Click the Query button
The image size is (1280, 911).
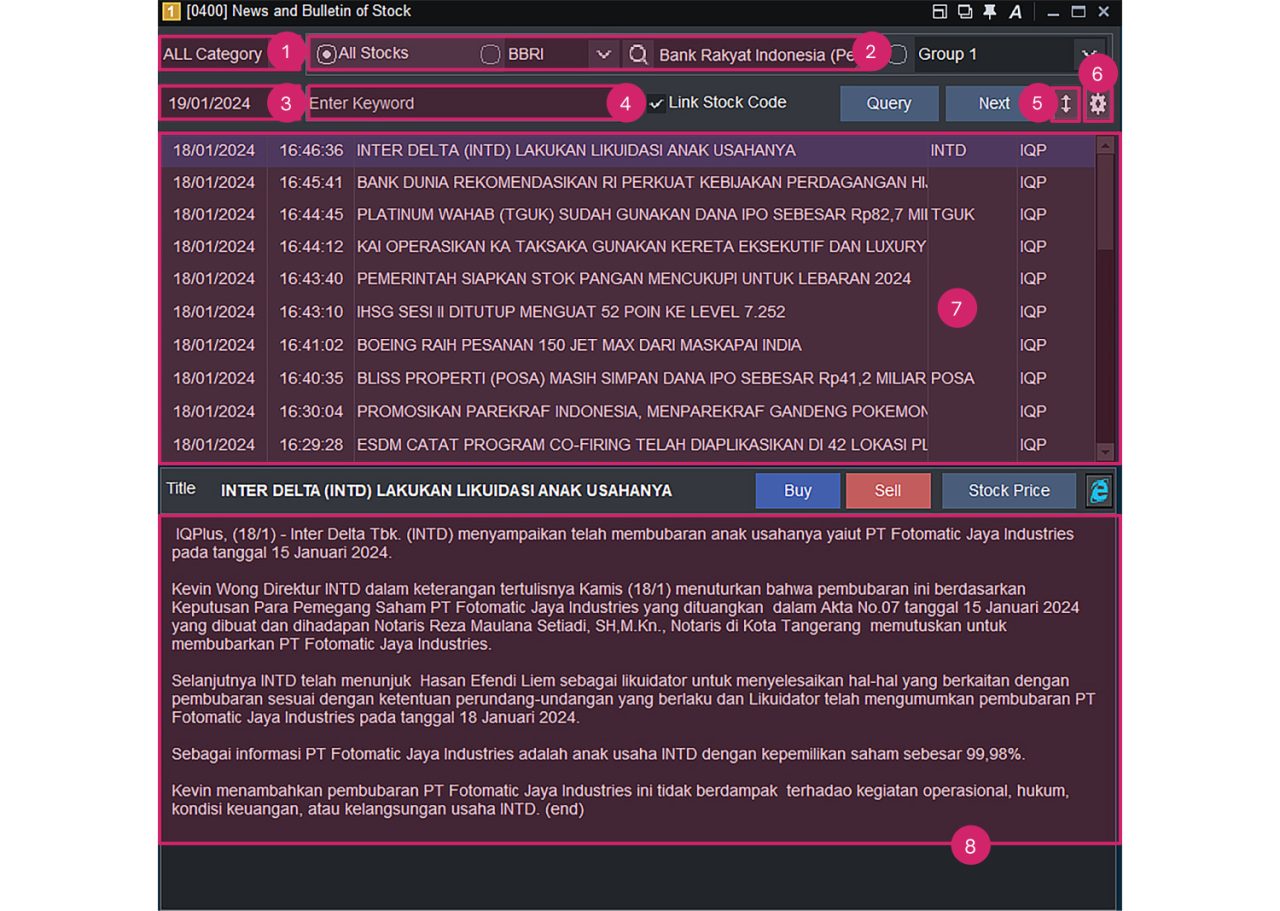pos(888,102)
